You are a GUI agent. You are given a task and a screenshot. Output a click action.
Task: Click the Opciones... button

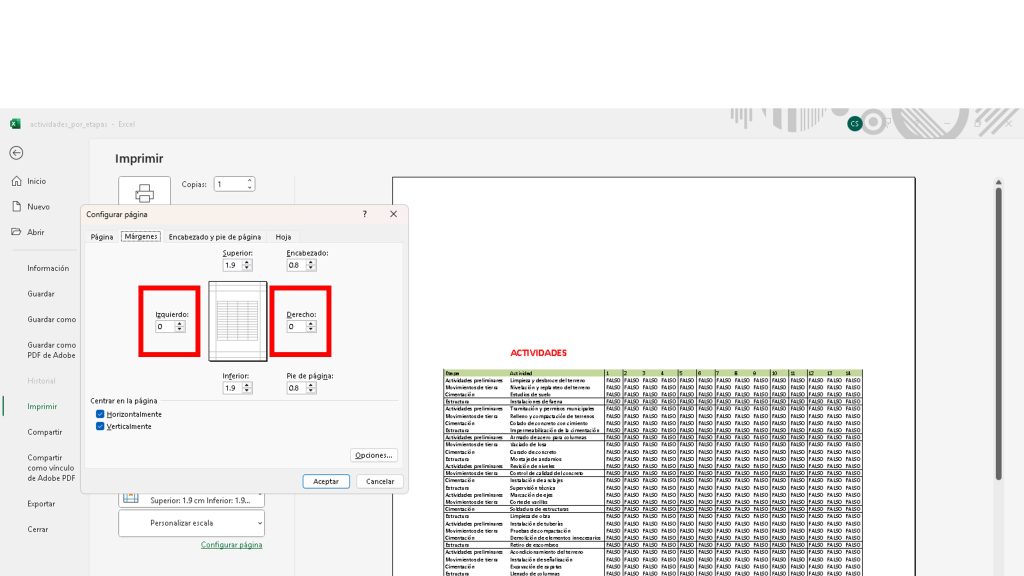(x=374, y=455)
